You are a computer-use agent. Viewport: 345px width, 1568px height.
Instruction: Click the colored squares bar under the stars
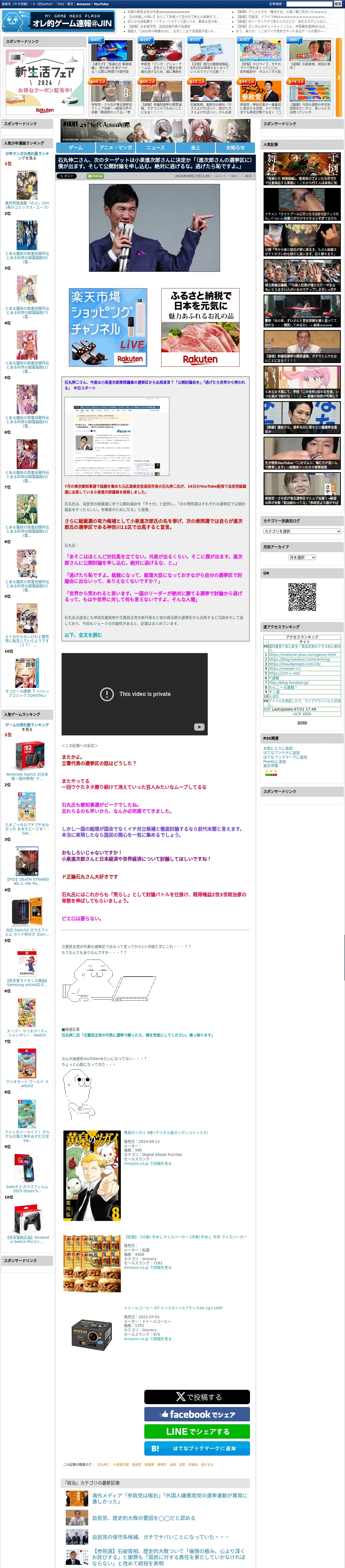tap(271, 775)
